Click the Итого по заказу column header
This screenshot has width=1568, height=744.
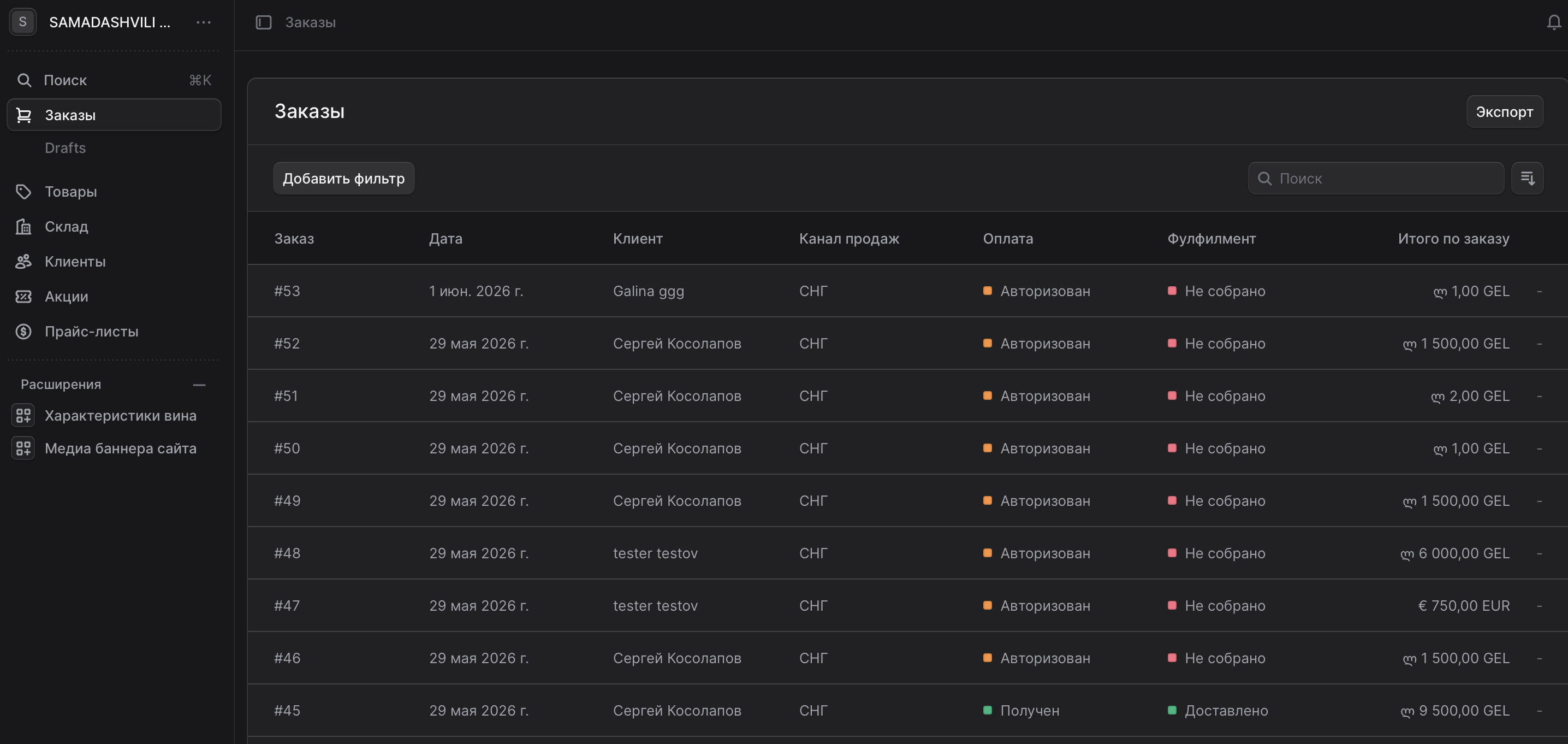click(x=1453, y=238)
